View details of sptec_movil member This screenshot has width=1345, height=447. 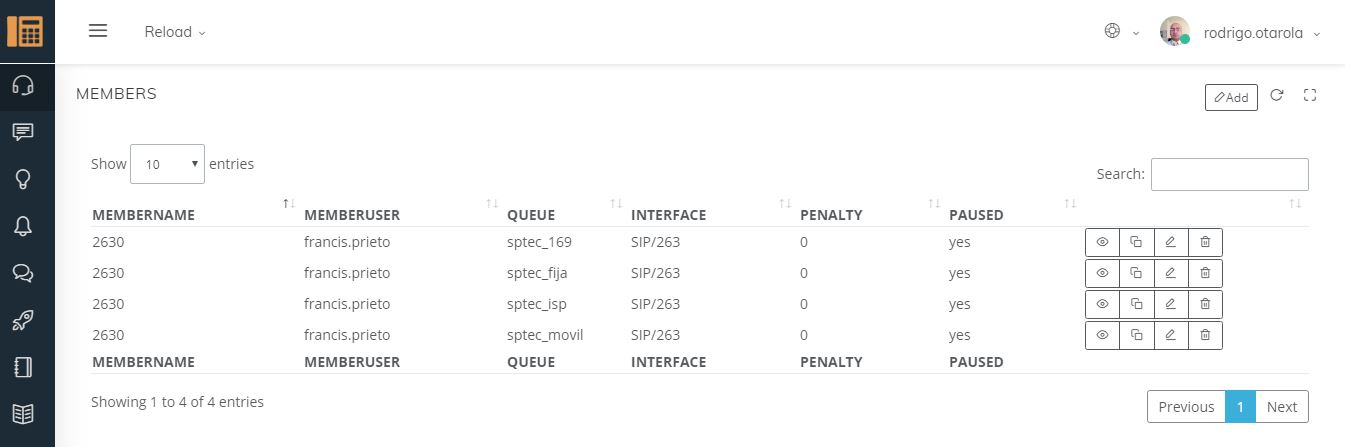coord(1102,336)
